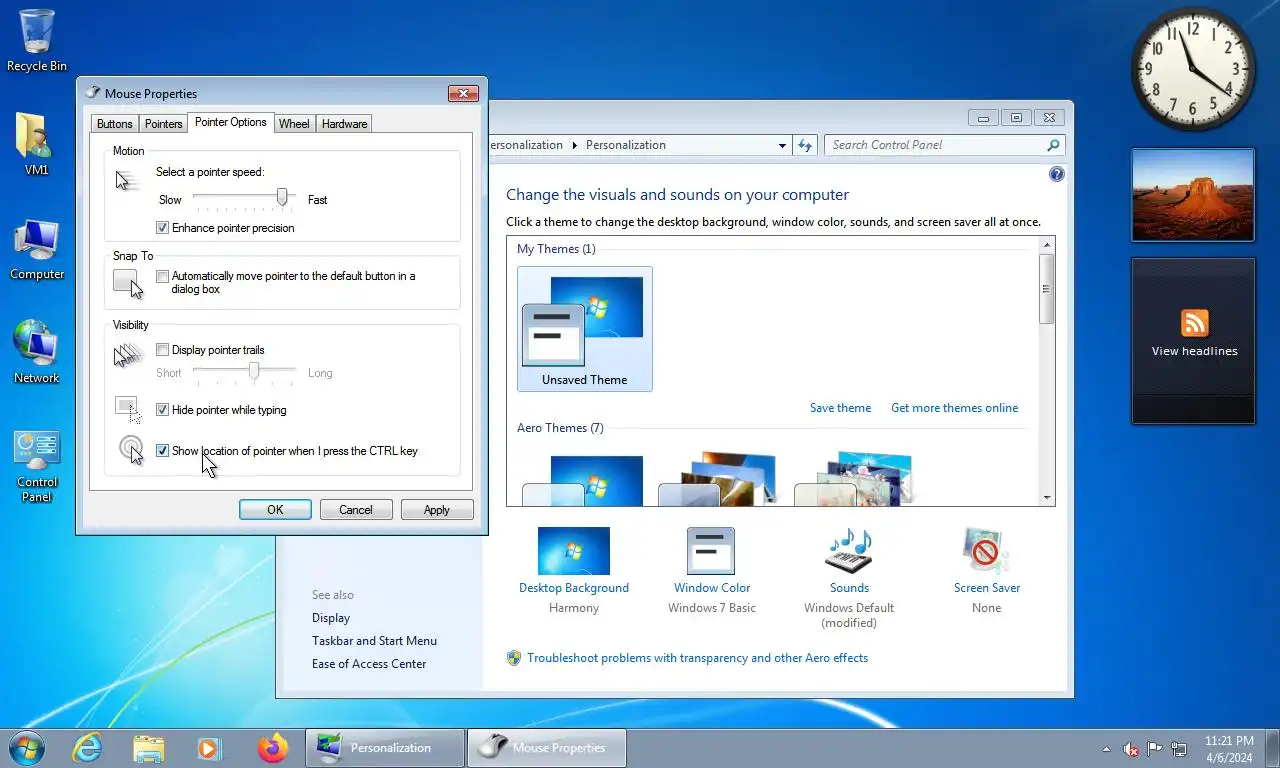
Task: Click the themes list scroll up arrow
Action: (1047, 245)
